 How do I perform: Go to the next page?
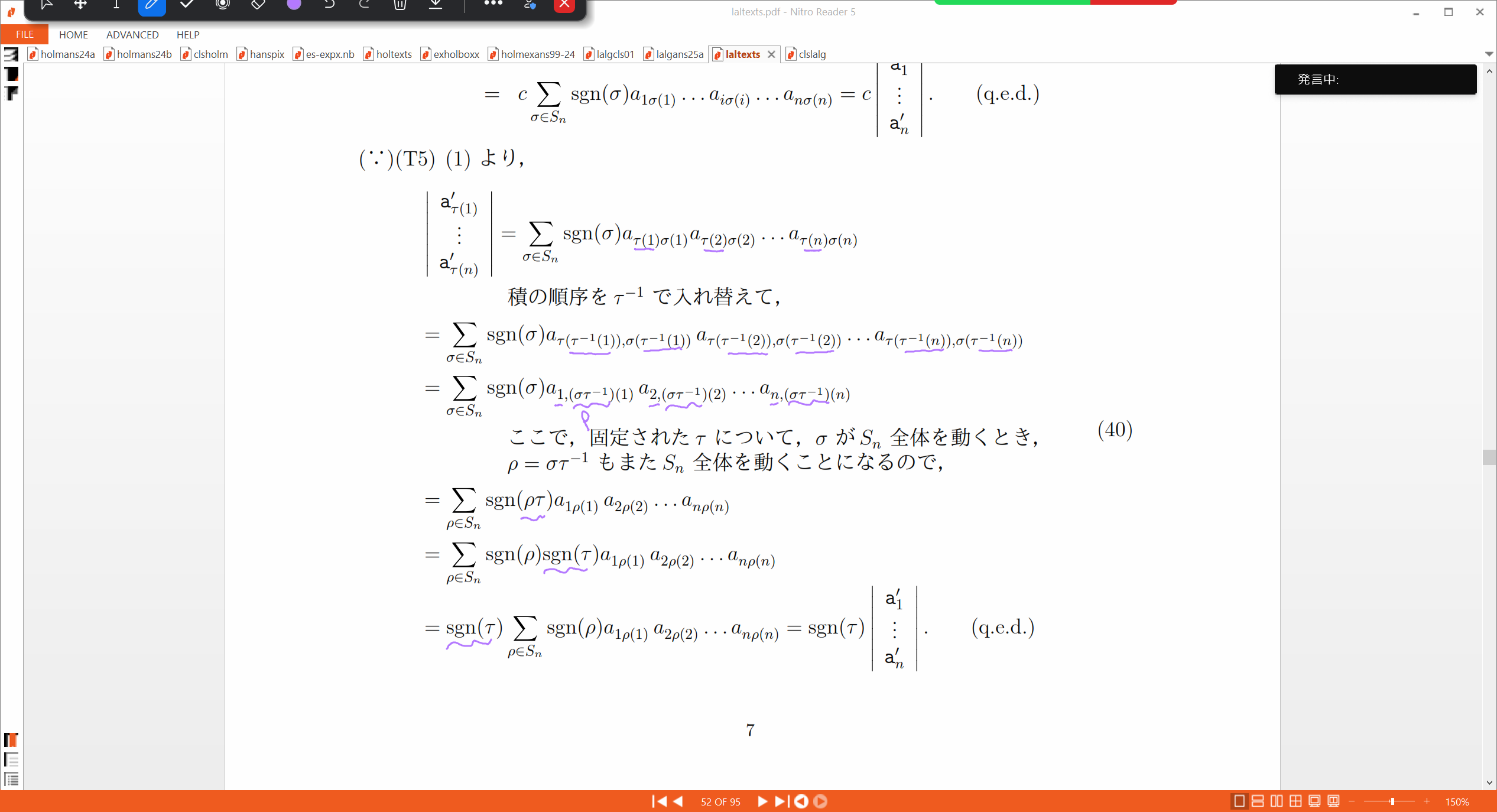tap(762, 801)
